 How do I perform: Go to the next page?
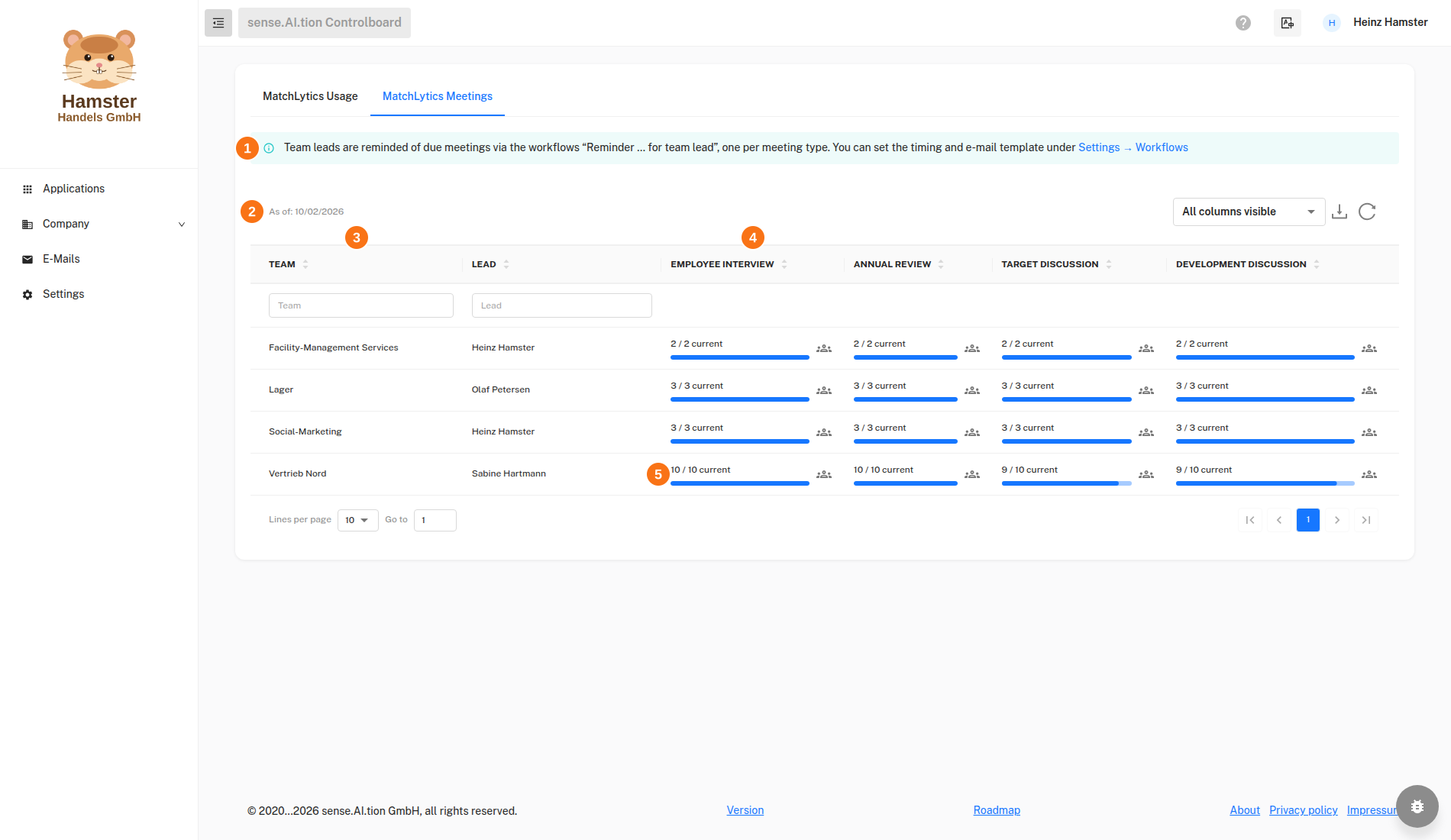(x=1337, y=520)
